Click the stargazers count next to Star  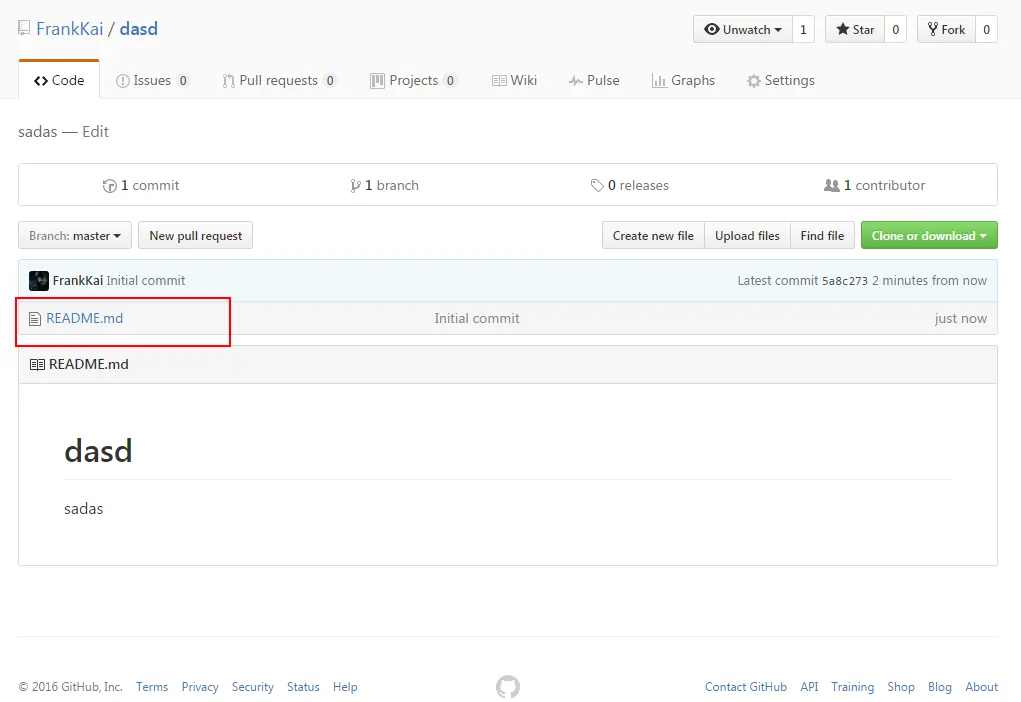pyautogui.click(x=895, y=29)
